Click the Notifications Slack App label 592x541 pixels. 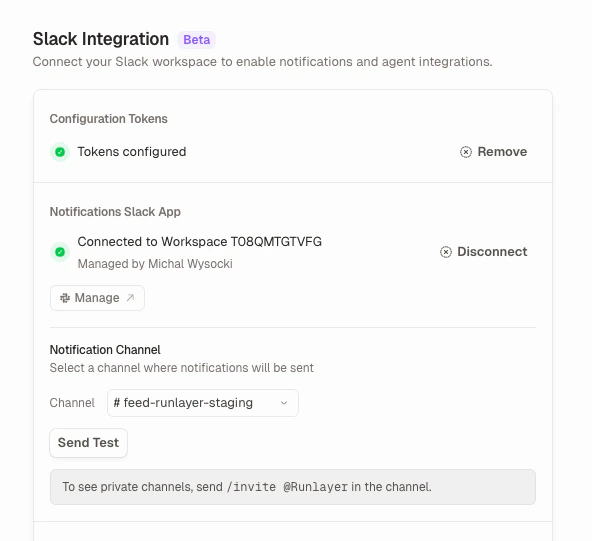(115, 212)
